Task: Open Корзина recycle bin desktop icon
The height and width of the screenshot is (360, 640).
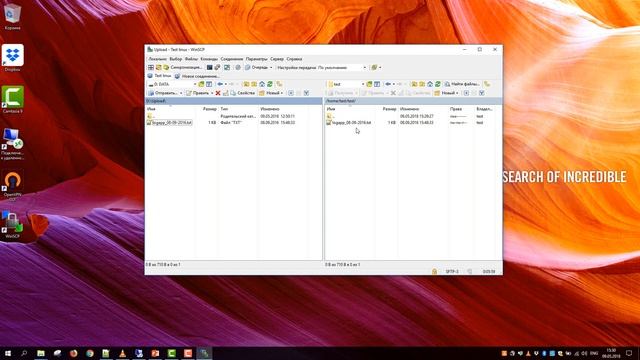Action: [12, 17]
